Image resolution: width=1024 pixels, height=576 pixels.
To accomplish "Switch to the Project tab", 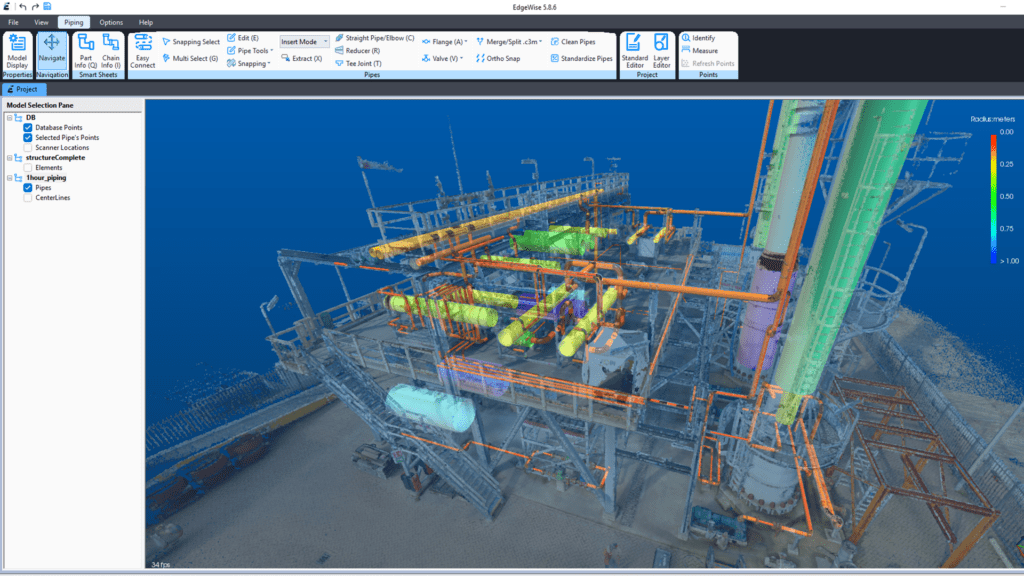I will pyautogui.click(x=22, y=89).
